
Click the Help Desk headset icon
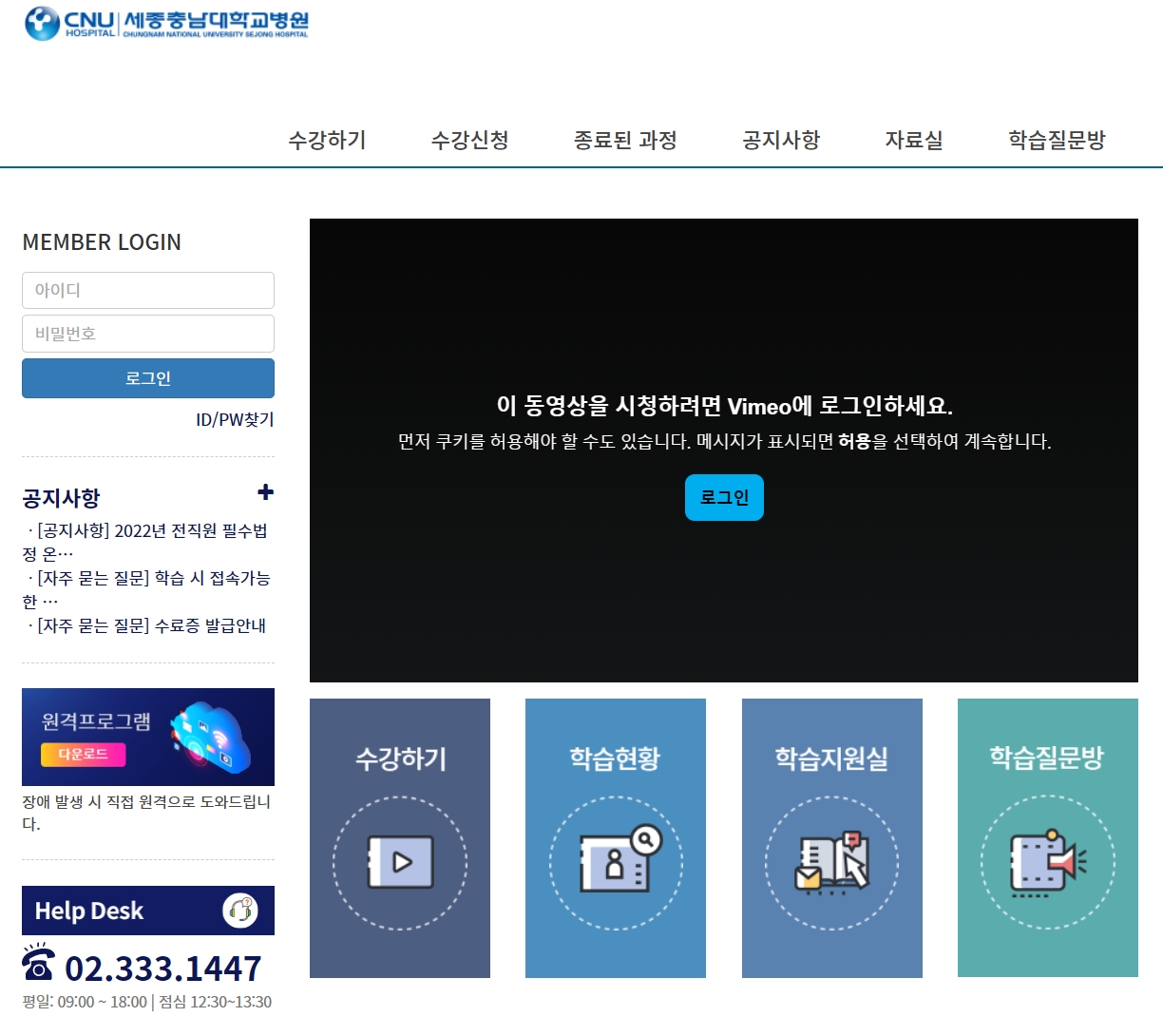pyautogui.click(x=240, y=911)
